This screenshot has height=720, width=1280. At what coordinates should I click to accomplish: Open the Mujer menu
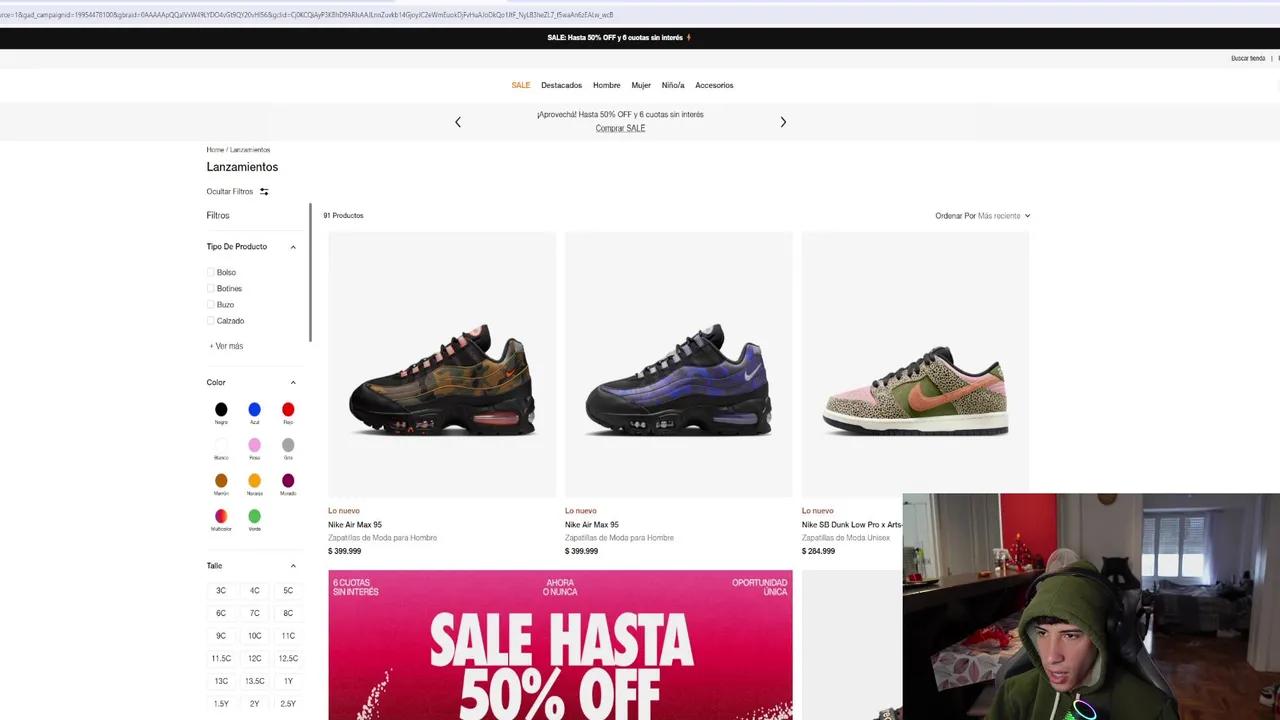coord(641,85)
